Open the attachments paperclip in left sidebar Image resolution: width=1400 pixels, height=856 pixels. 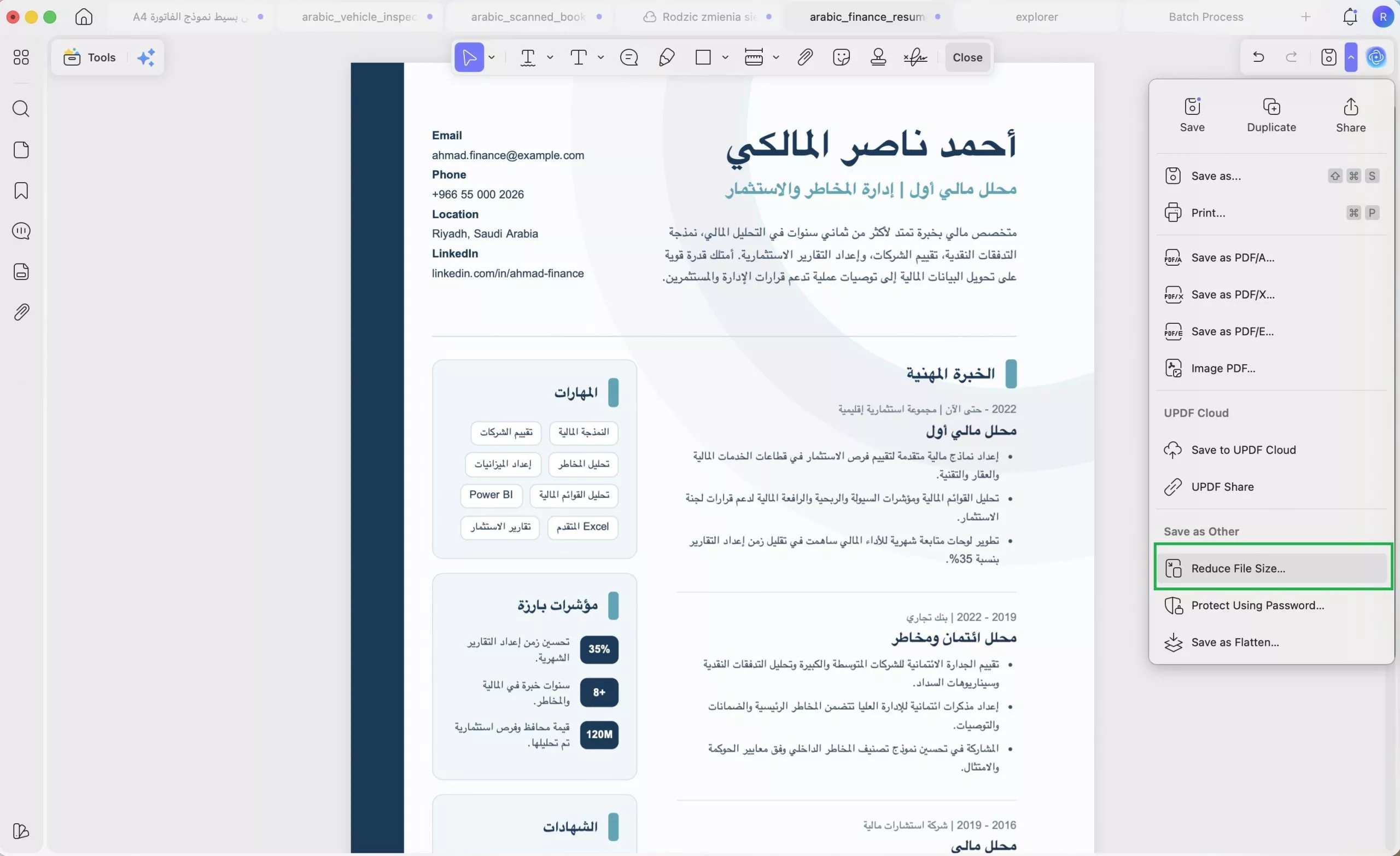coord(21,311)
